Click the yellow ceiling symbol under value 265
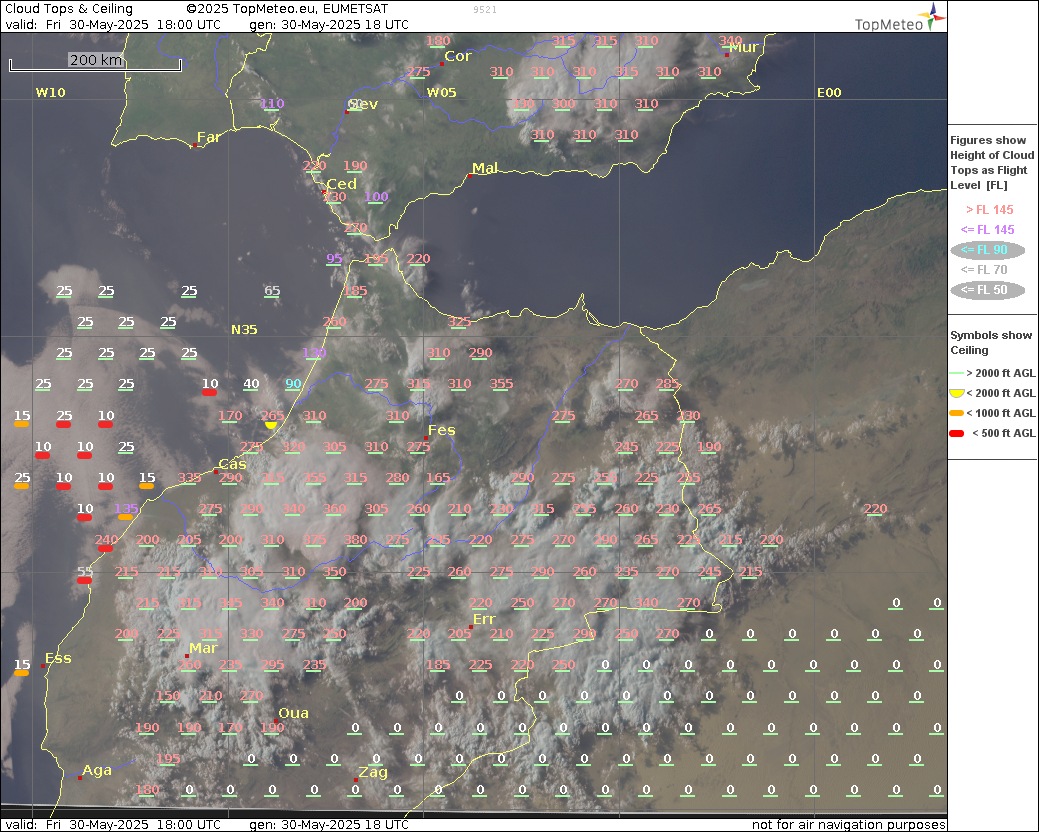Image resolution: width=1039 pixels, height=832 pixels. tap(271, 425)
